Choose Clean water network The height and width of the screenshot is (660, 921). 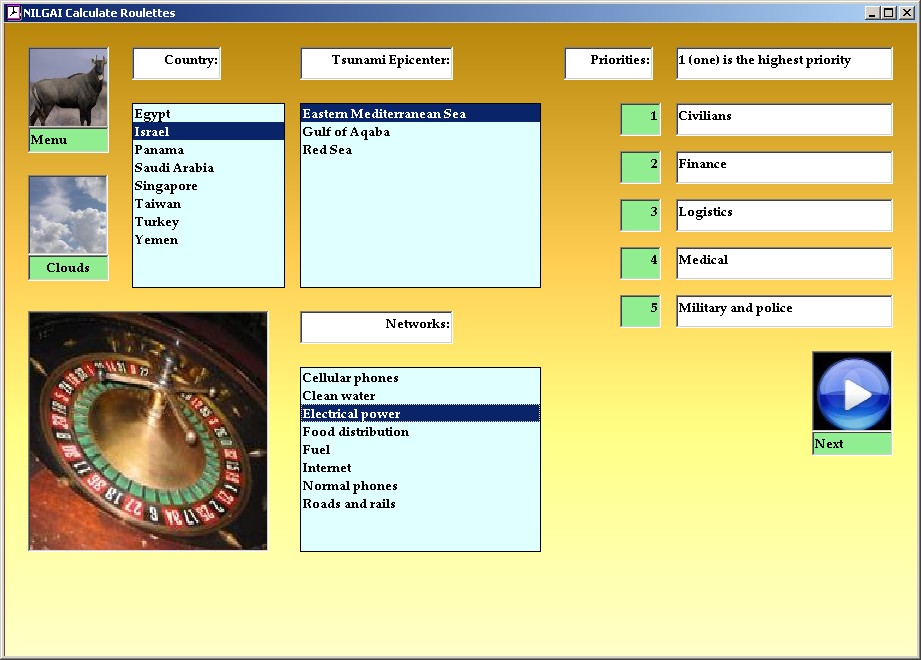point(339,396)
